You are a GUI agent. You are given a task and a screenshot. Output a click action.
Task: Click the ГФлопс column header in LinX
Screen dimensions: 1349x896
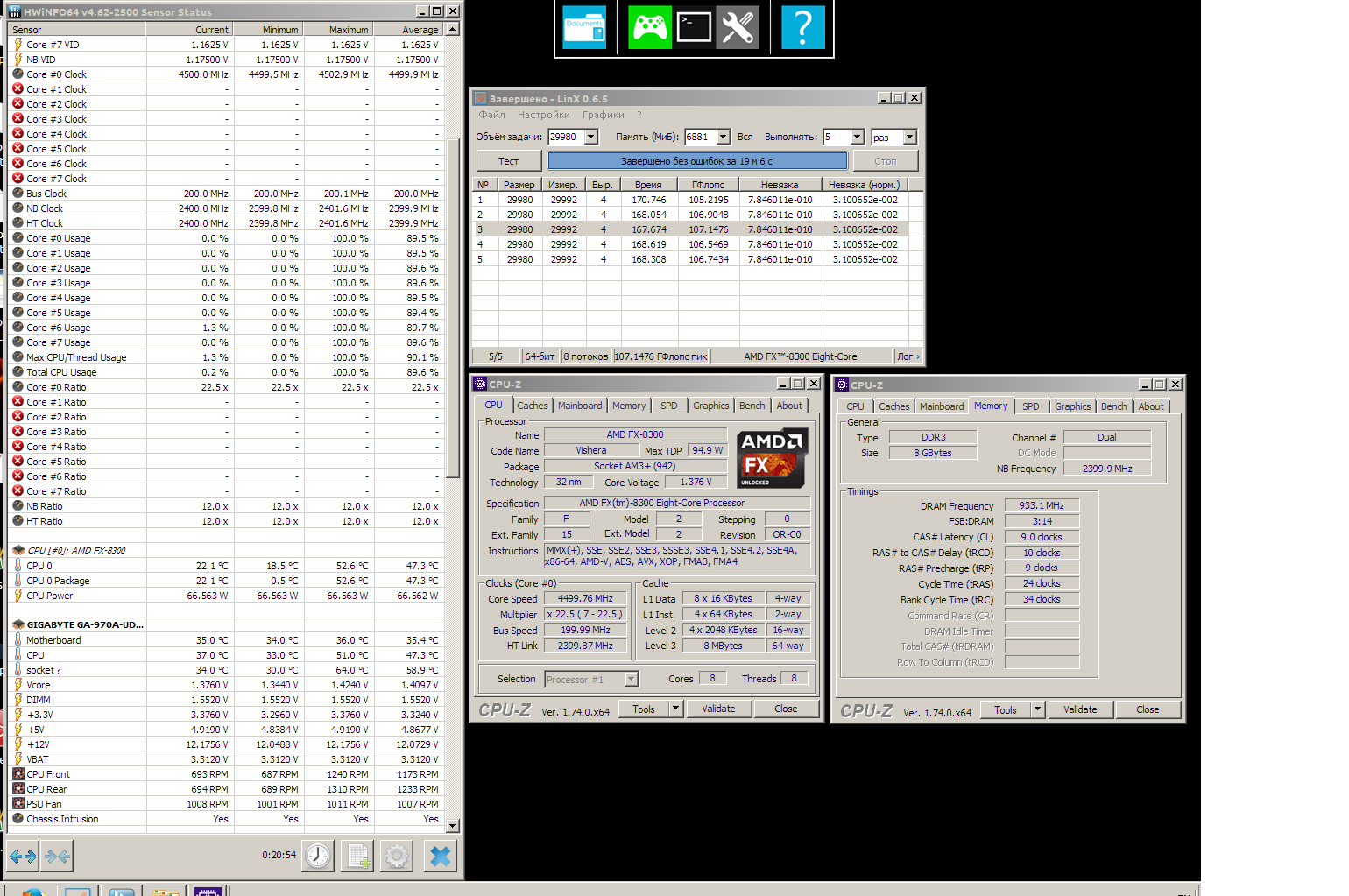click(708, 185)
